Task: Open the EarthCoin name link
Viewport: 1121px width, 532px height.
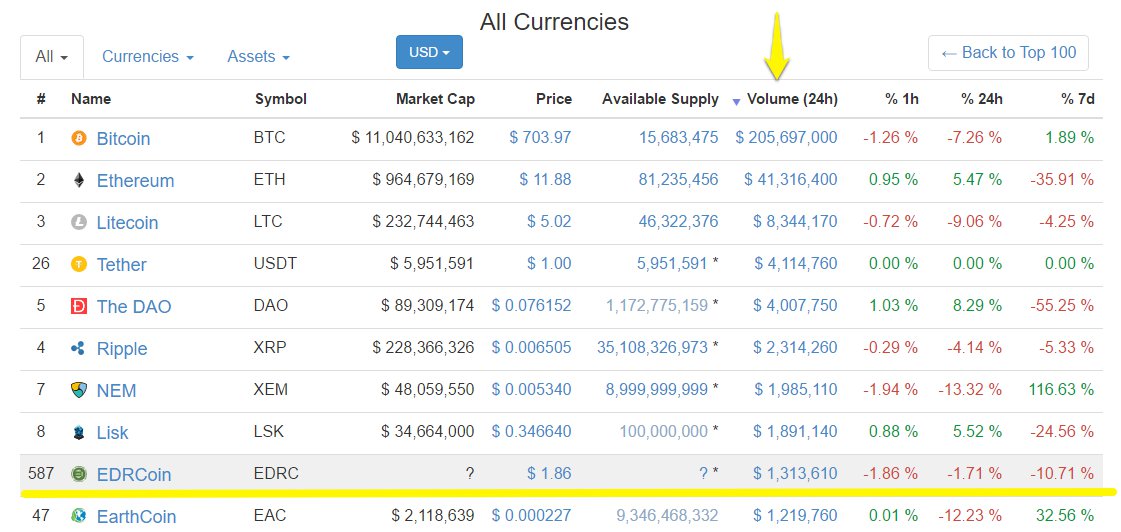Action: (x=136, y=516)
